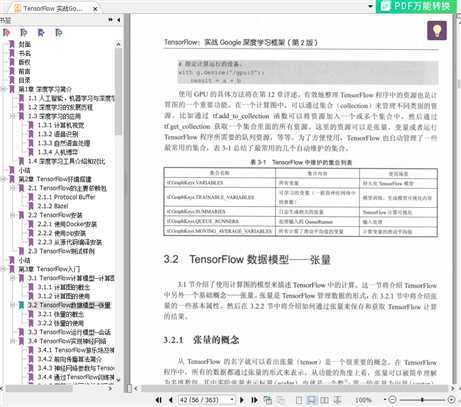The image size is (461, 407).
Task: Click the bookmarks panel scroll up arrow
Action: (118, 44)
